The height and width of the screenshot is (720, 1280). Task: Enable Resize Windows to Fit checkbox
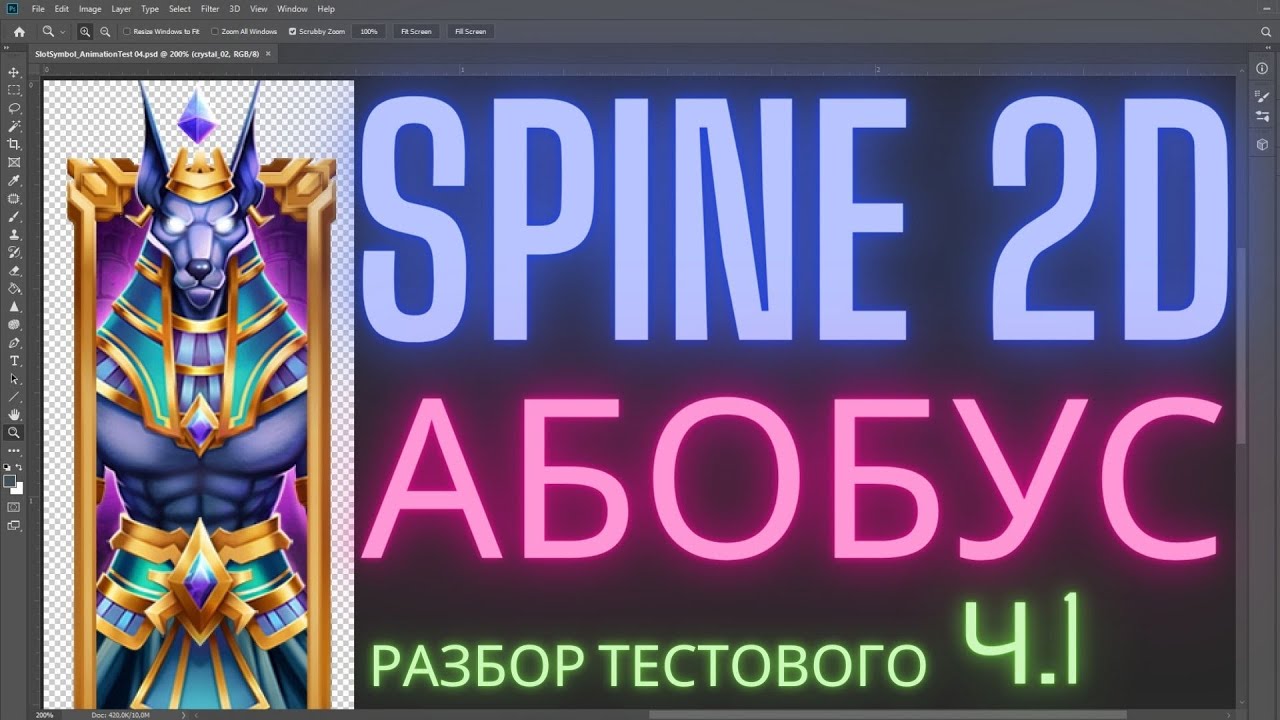tap(126, 32)
